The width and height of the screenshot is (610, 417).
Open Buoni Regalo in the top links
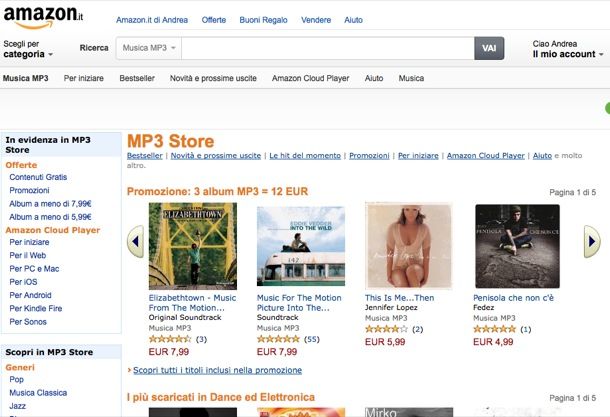(x=263, y=20)
